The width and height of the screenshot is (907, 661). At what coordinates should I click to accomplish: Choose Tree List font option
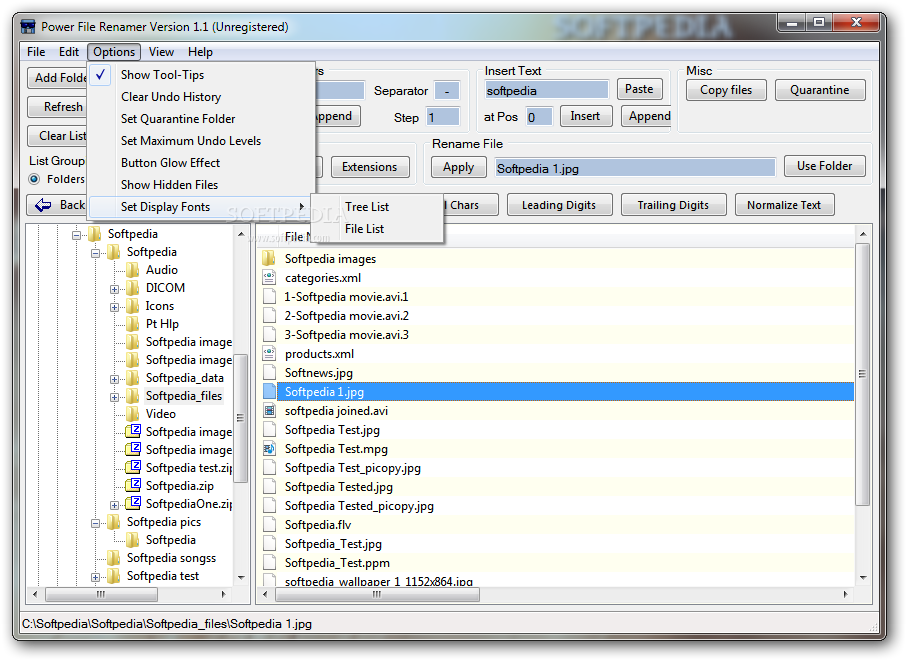377,206
